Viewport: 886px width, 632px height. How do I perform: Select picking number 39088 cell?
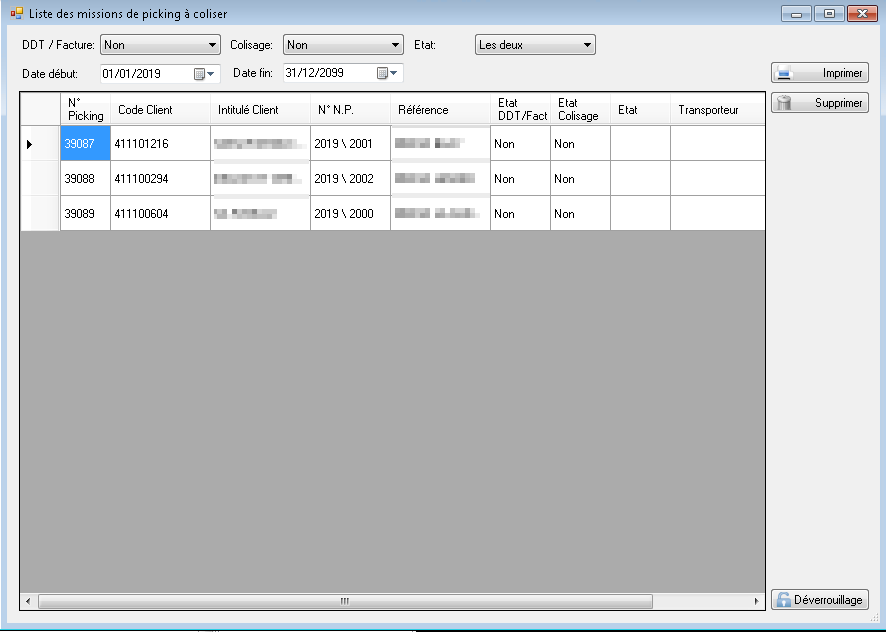pos(85,179)
